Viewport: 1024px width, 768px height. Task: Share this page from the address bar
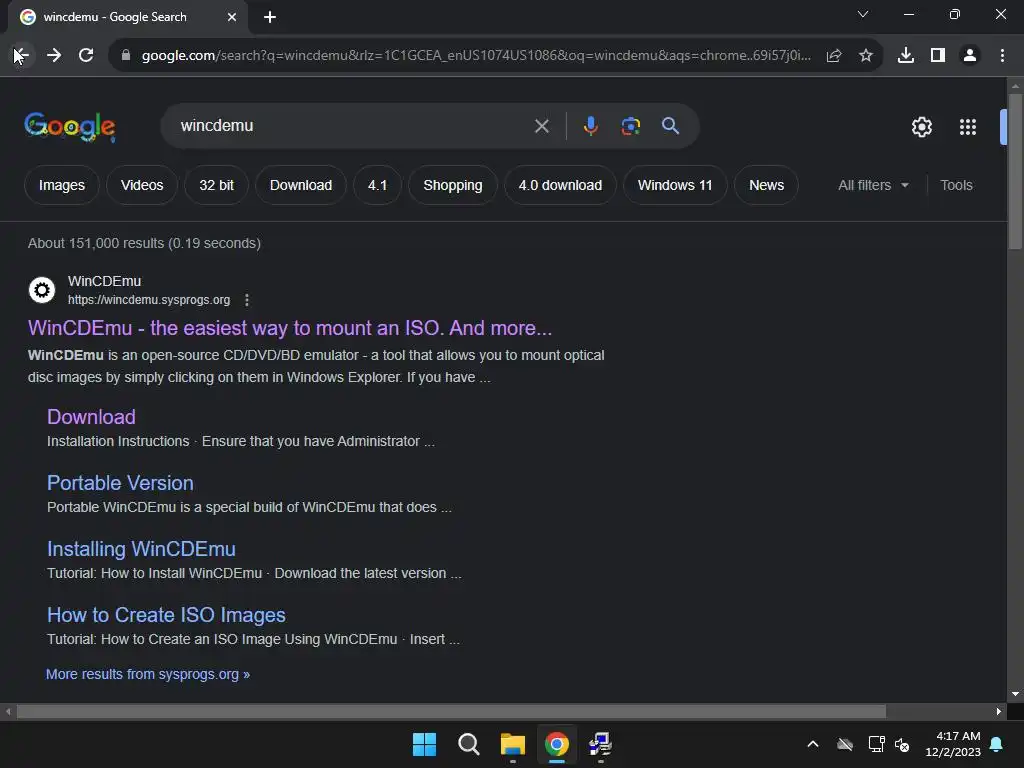[x=834, y=56]
